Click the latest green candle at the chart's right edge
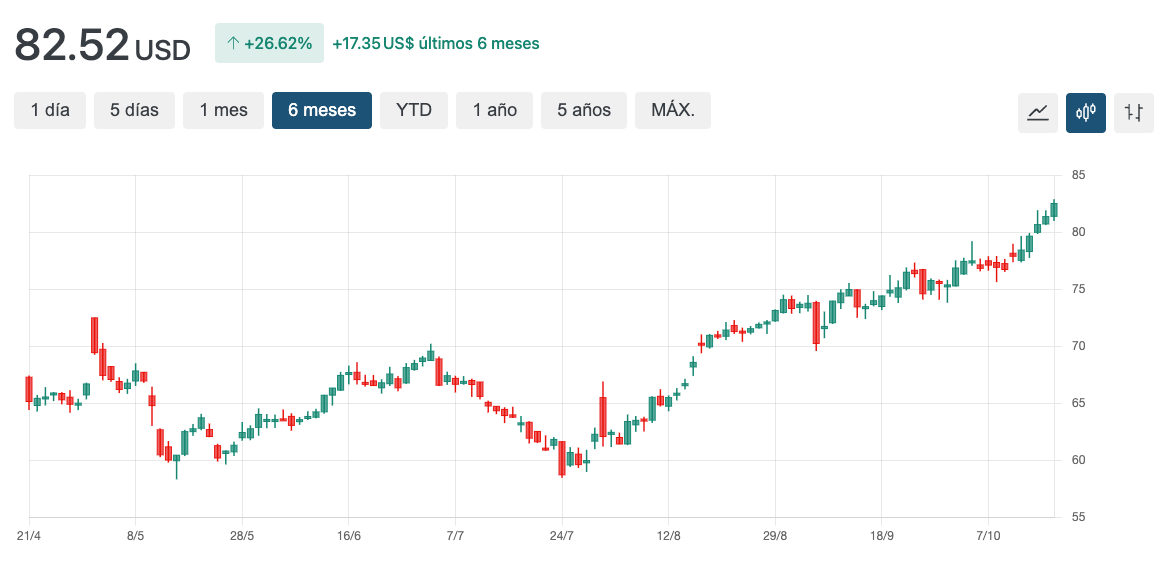This screenshot has height=561, width=1166. pyautogui.click(x=1054, y=210)
